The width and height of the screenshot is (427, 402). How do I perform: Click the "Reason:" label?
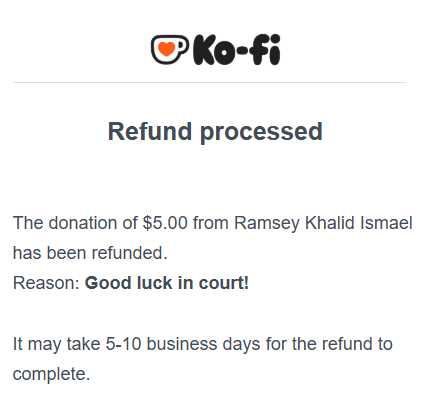(x=46, y=283)
